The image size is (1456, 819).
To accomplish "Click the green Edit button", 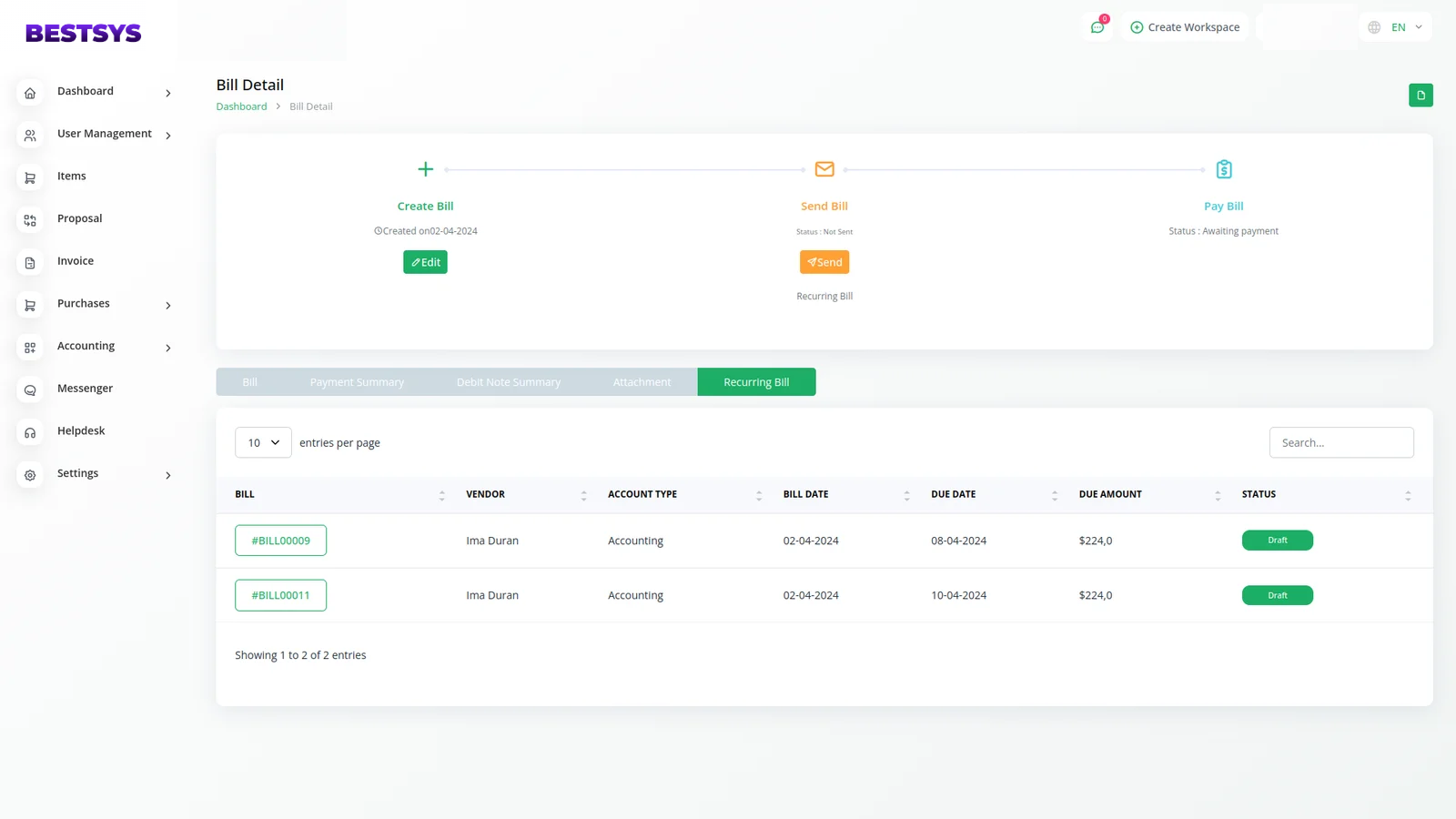I will tap(425, 262).
